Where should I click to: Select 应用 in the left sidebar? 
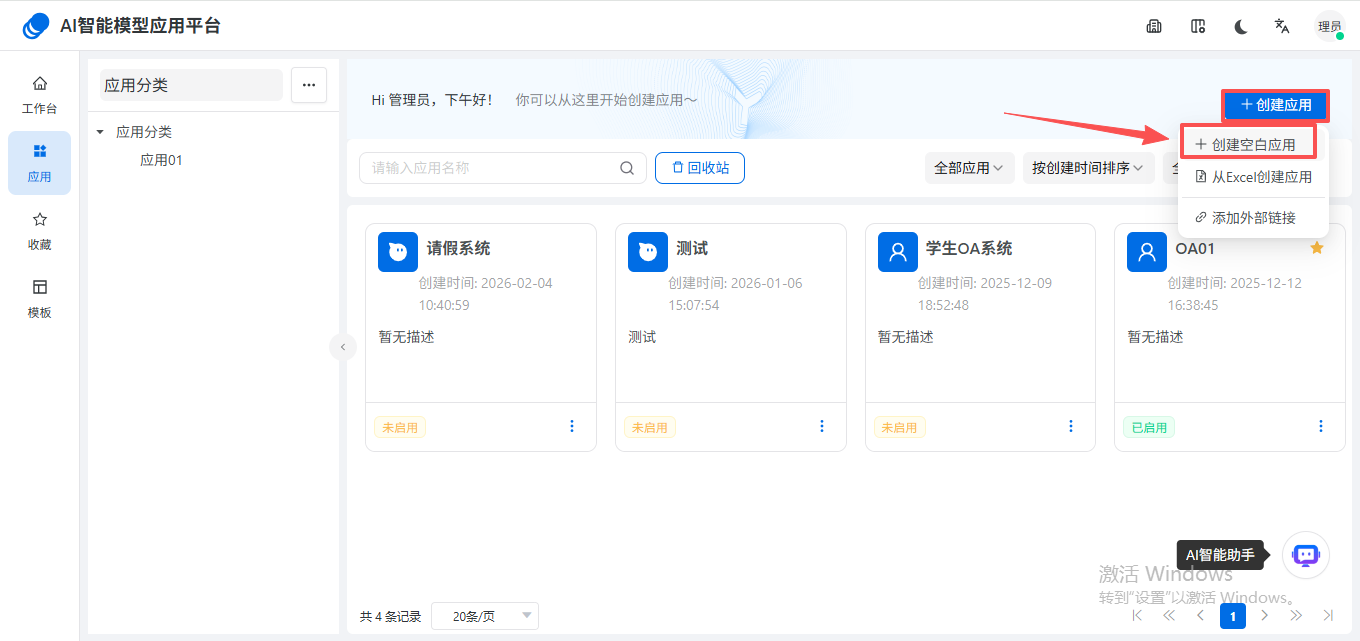point(40,163)
